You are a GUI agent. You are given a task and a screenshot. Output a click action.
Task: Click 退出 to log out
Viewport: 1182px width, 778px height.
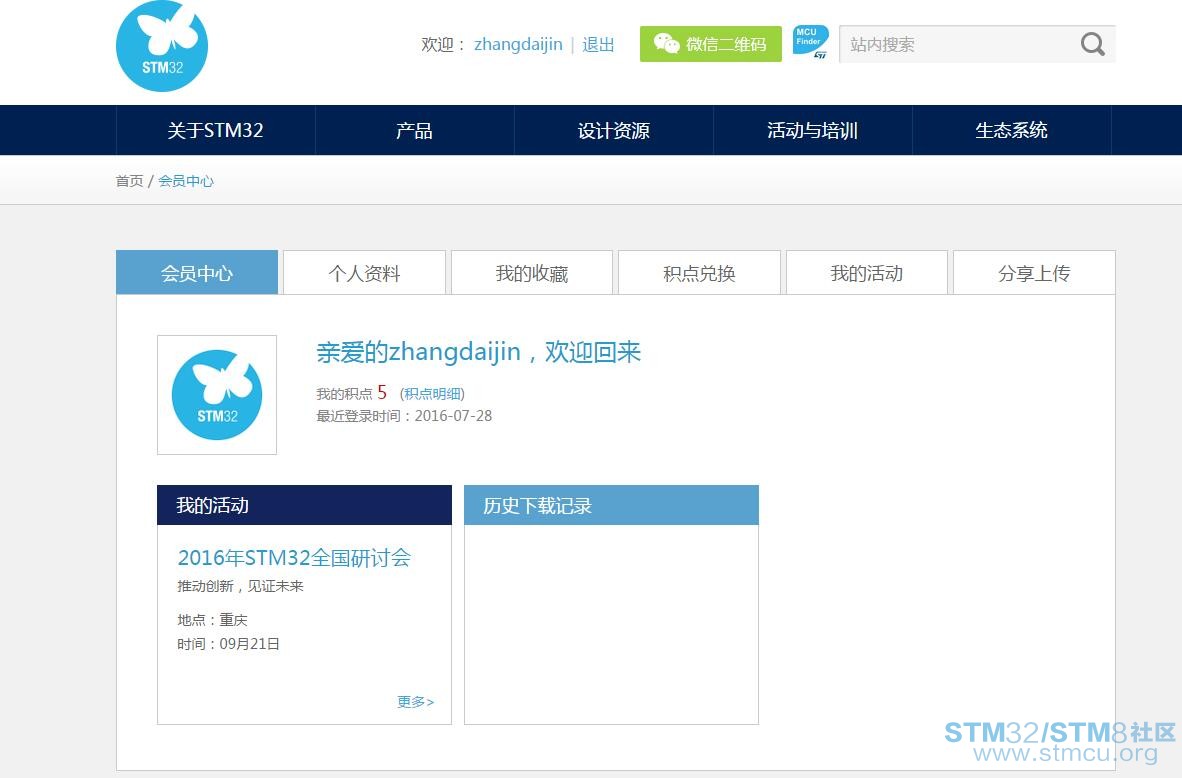click(598, 44)
